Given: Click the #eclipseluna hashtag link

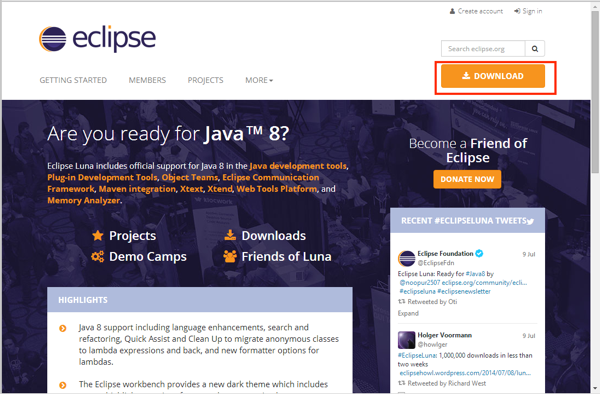Looking at the screenshot, I should point(417,291).
